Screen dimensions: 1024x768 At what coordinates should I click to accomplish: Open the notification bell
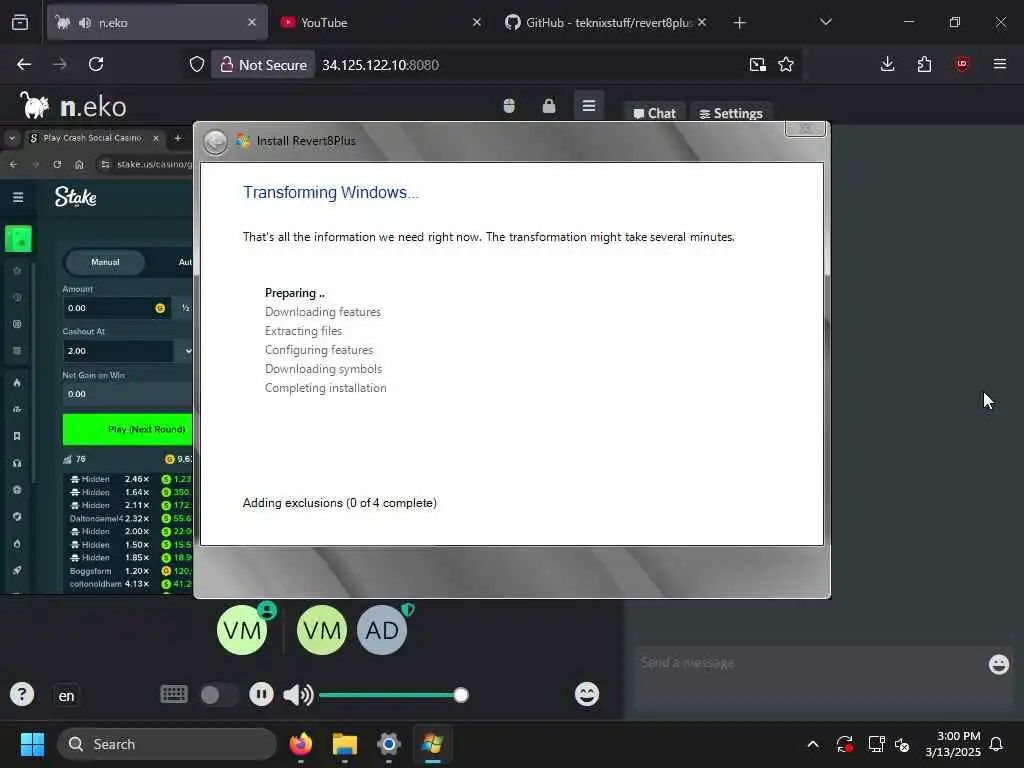(x=997, y=744)
